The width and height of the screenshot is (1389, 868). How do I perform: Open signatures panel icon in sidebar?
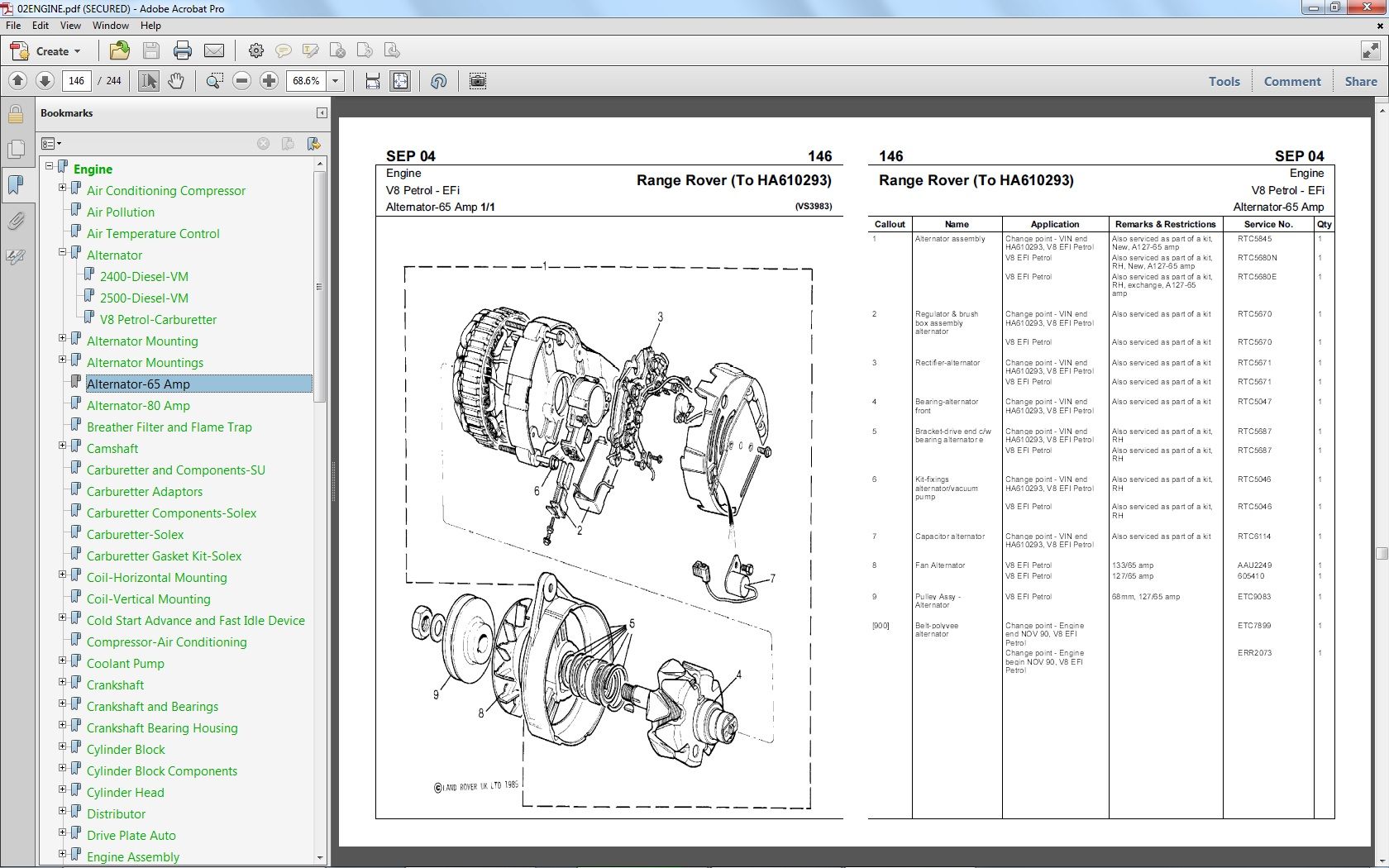pyautogui.click(x=16, y=257)
